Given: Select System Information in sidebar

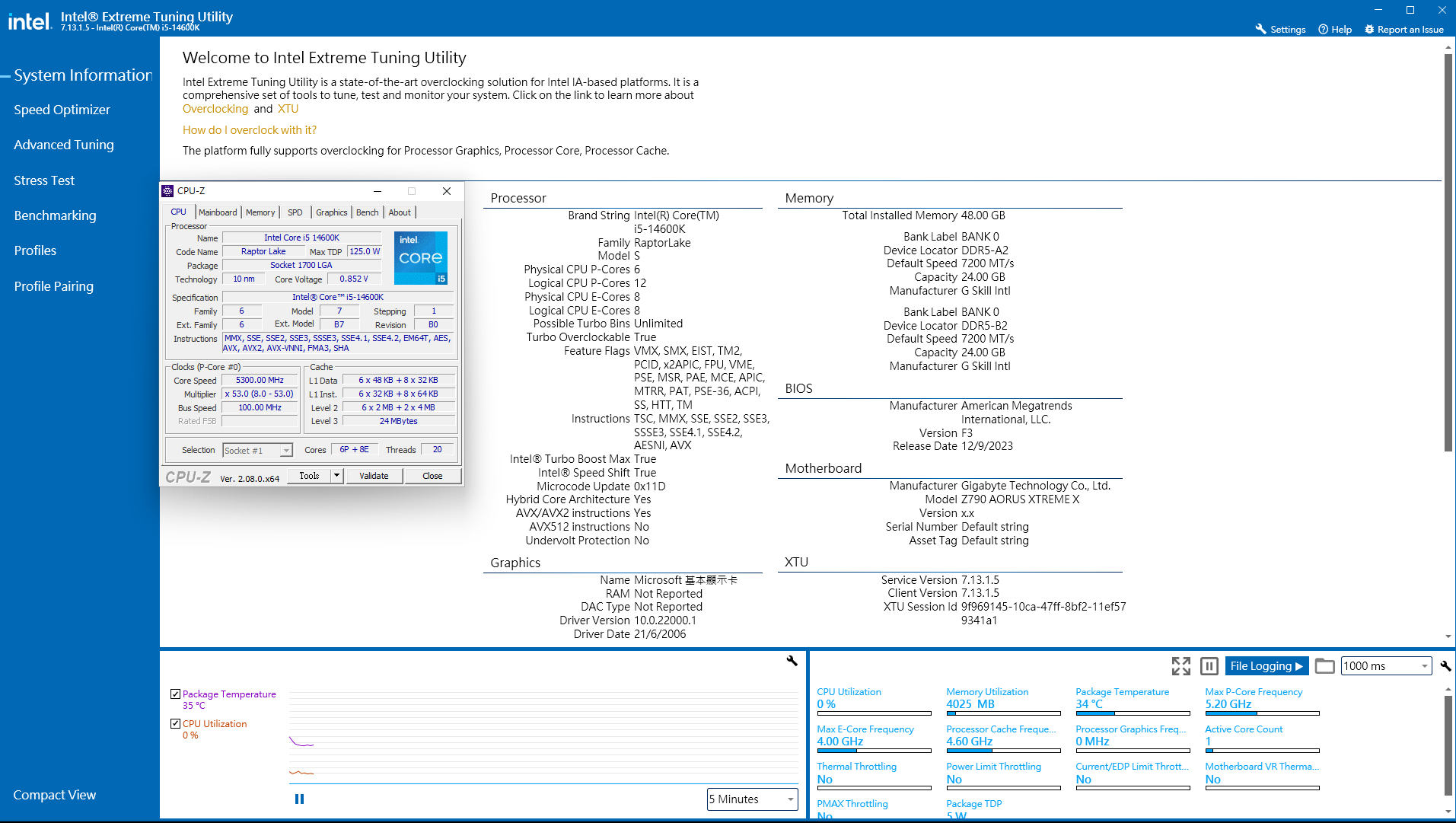Looking at the screenshot, I should pyautogui.click(x=83, y=75).
